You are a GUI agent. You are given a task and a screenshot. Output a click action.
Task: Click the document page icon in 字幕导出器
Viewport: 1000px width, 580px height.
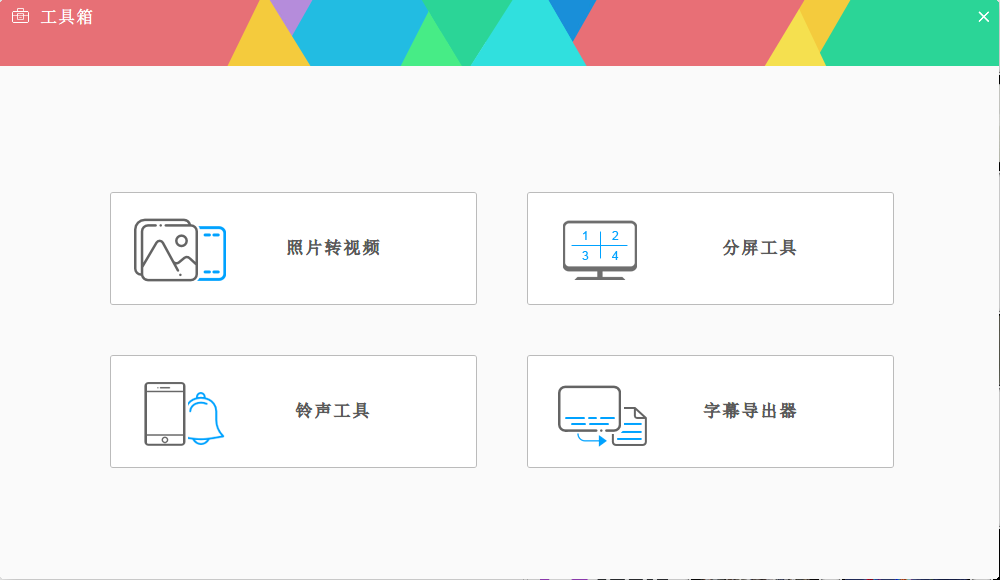pyautogui.click(x=632, y=427)
